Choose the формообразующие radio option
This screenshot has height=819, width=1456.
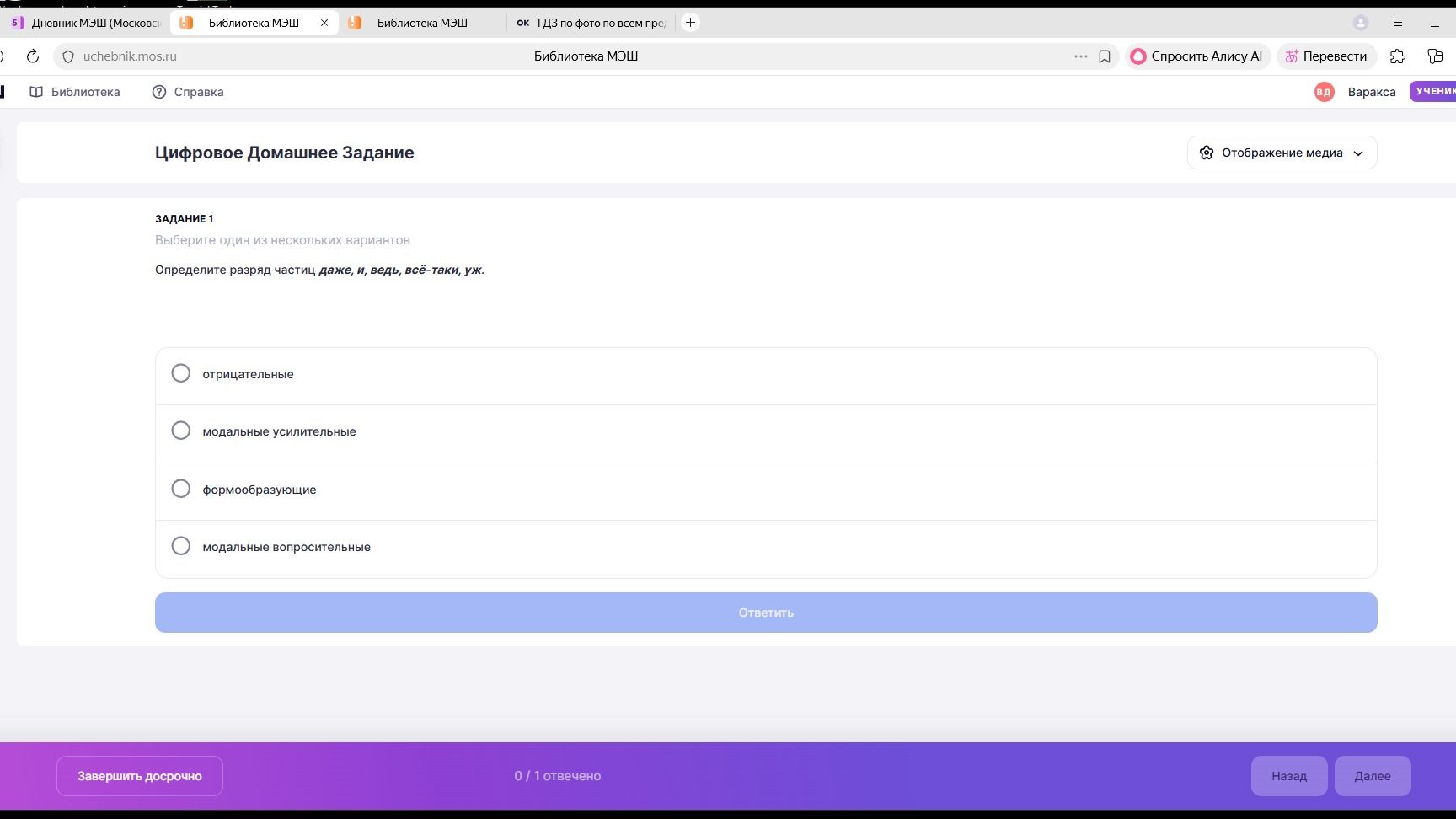click(180, 489)
